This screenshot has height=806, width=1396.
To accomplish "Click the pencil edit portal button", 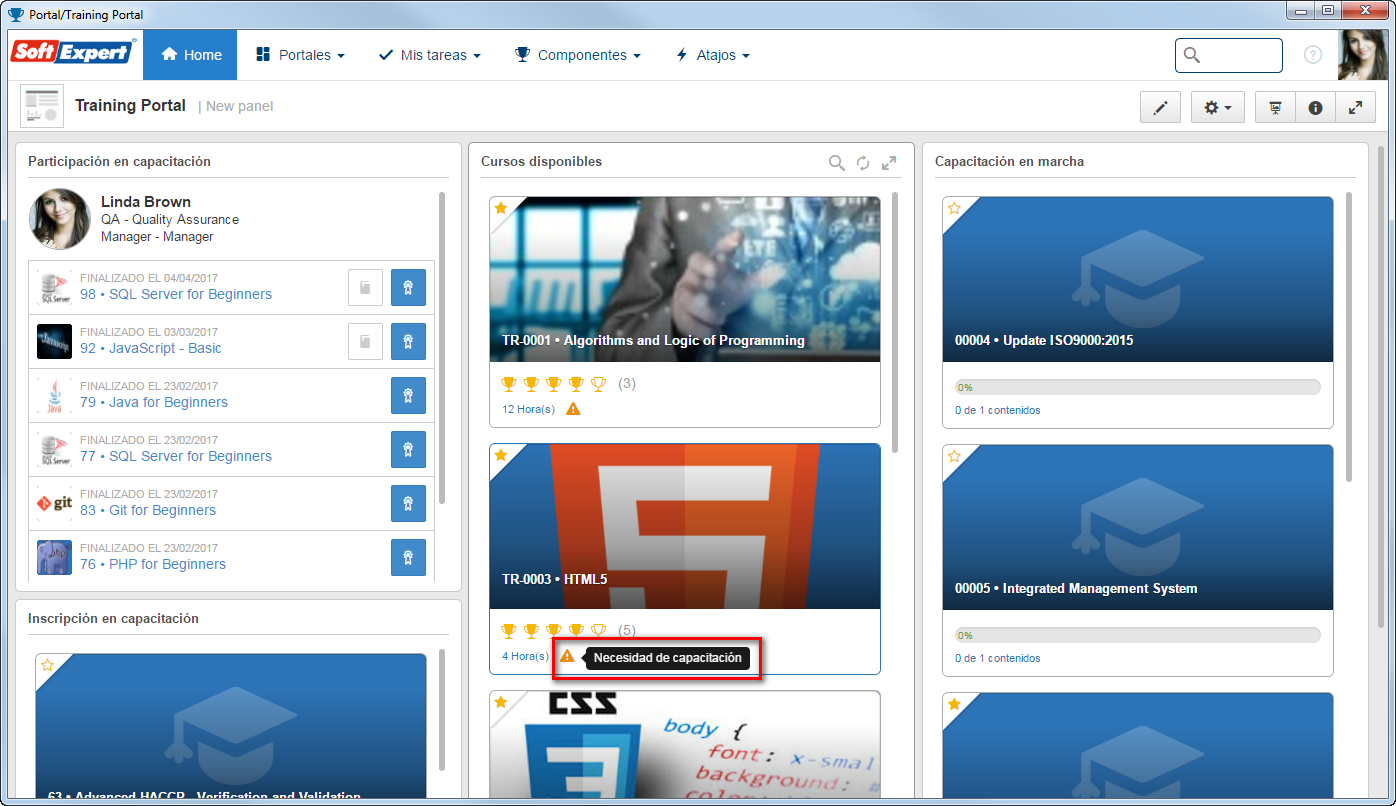I will 1160,107.
